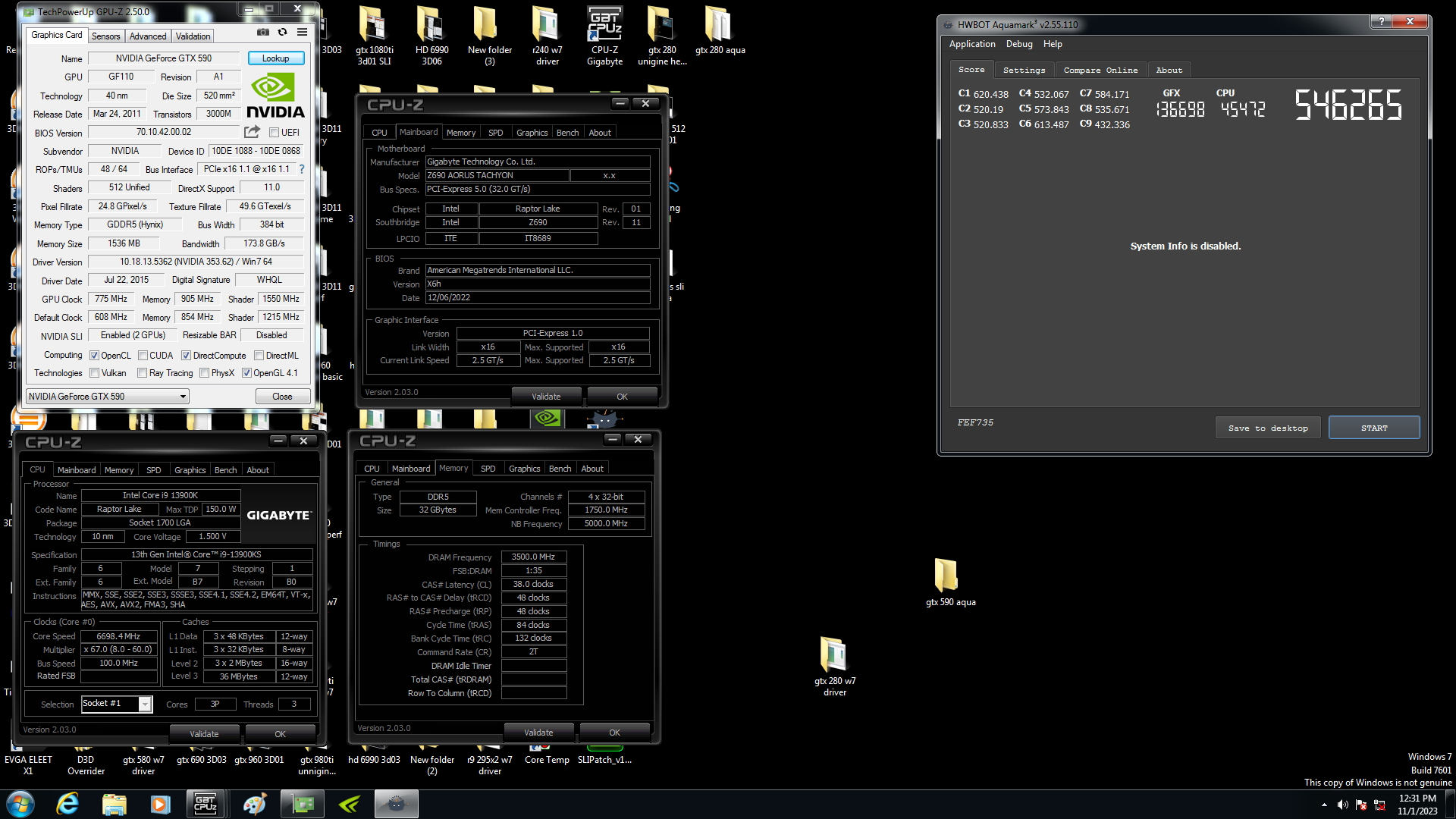Open the Debug menu in Aquamark
The width and height of the screenshot is (1456, 819).
click(x=1019, y=44)
